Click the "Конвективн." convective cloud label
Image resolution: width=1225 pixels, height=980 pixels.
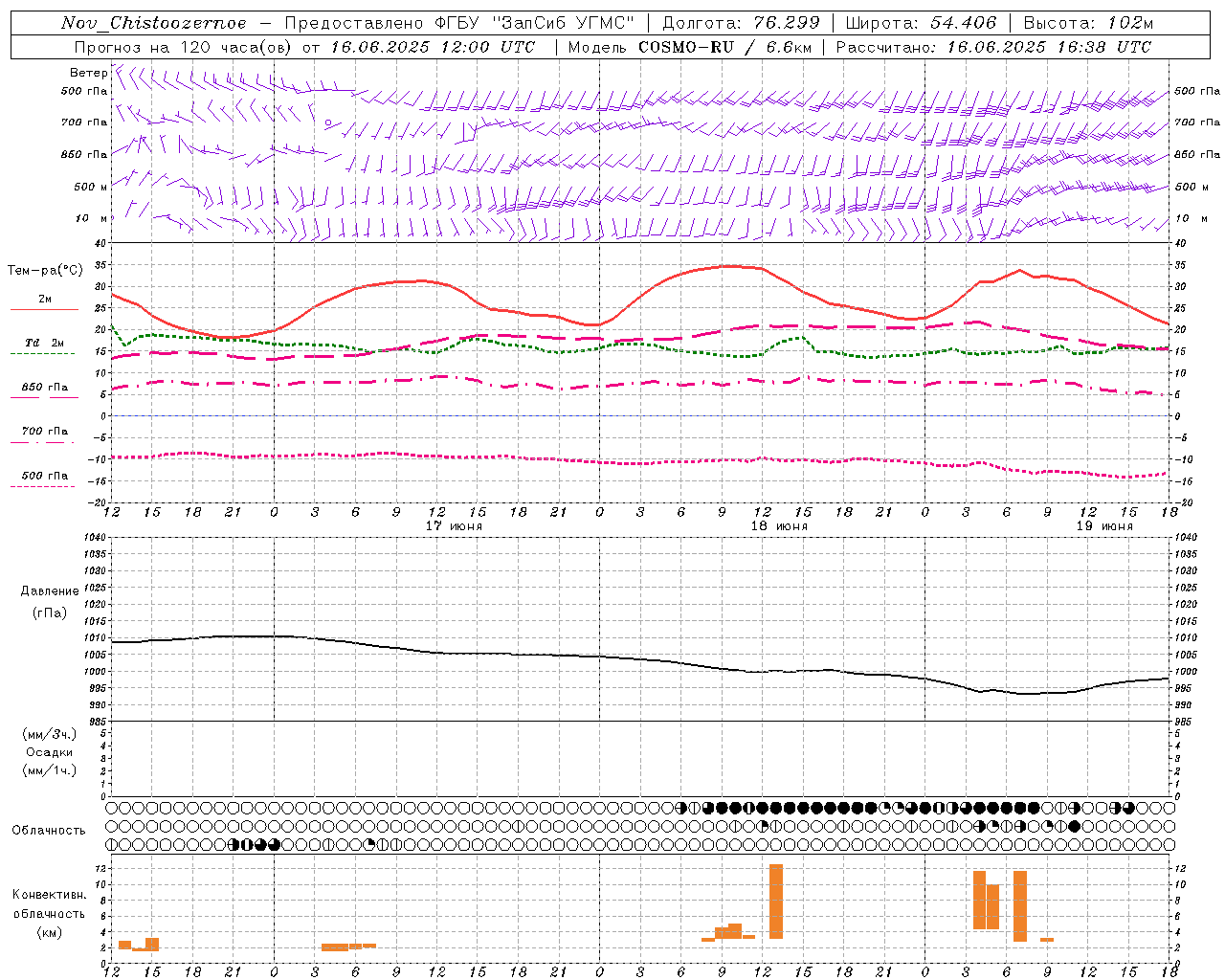tap(50, 895)
